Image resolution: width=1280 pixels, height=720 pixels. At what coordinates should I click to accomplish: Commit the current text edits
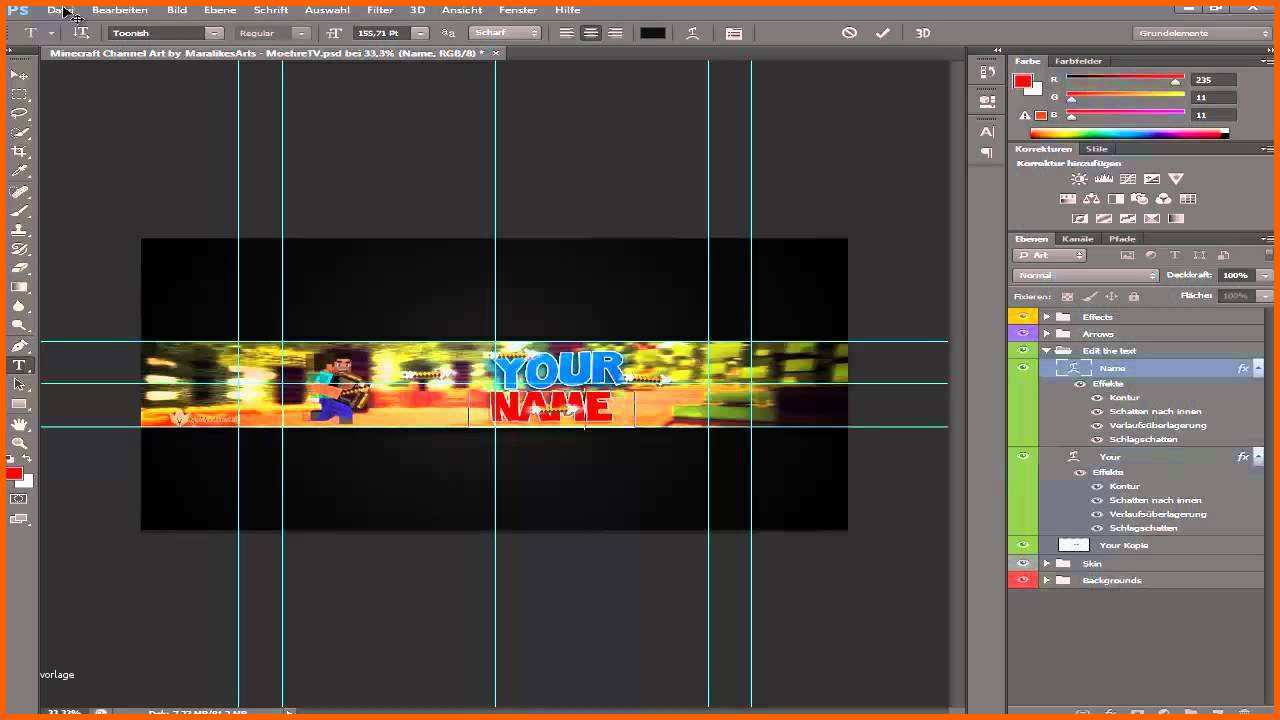pyautogui.click(x=882, y=33)
